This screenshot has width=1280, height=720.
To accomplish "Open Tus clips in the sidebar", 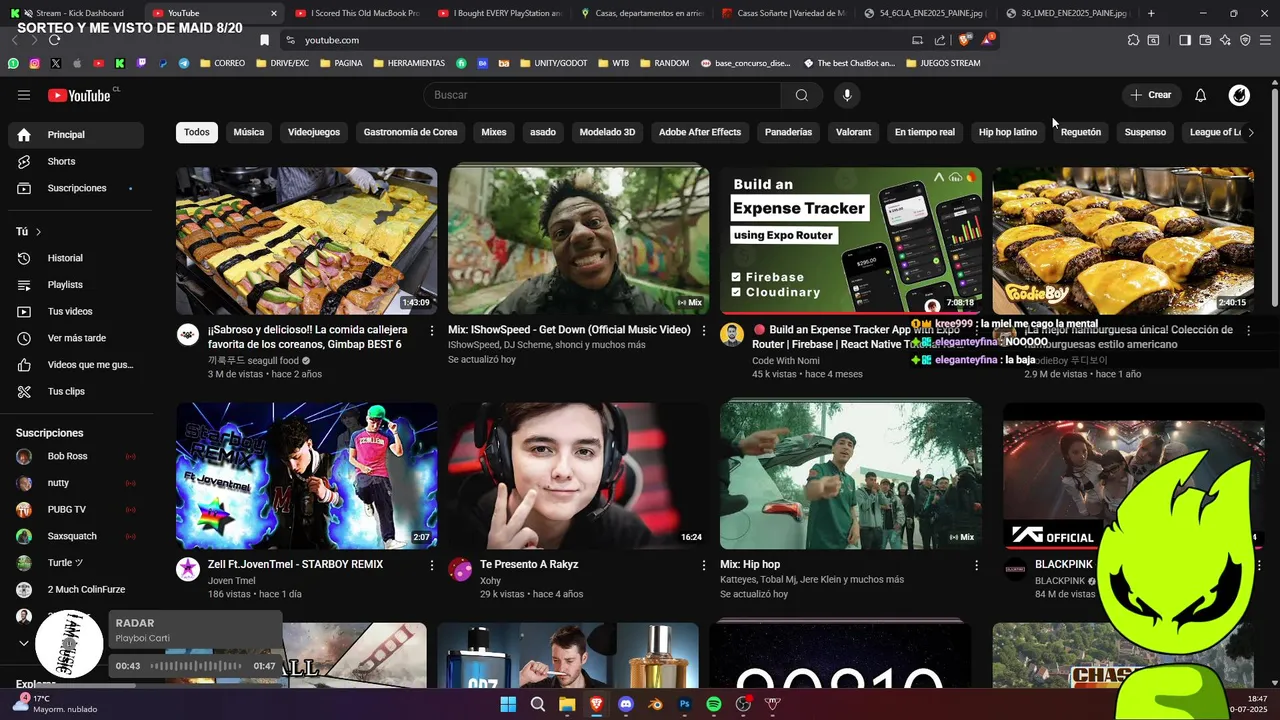I will point(75,391).
